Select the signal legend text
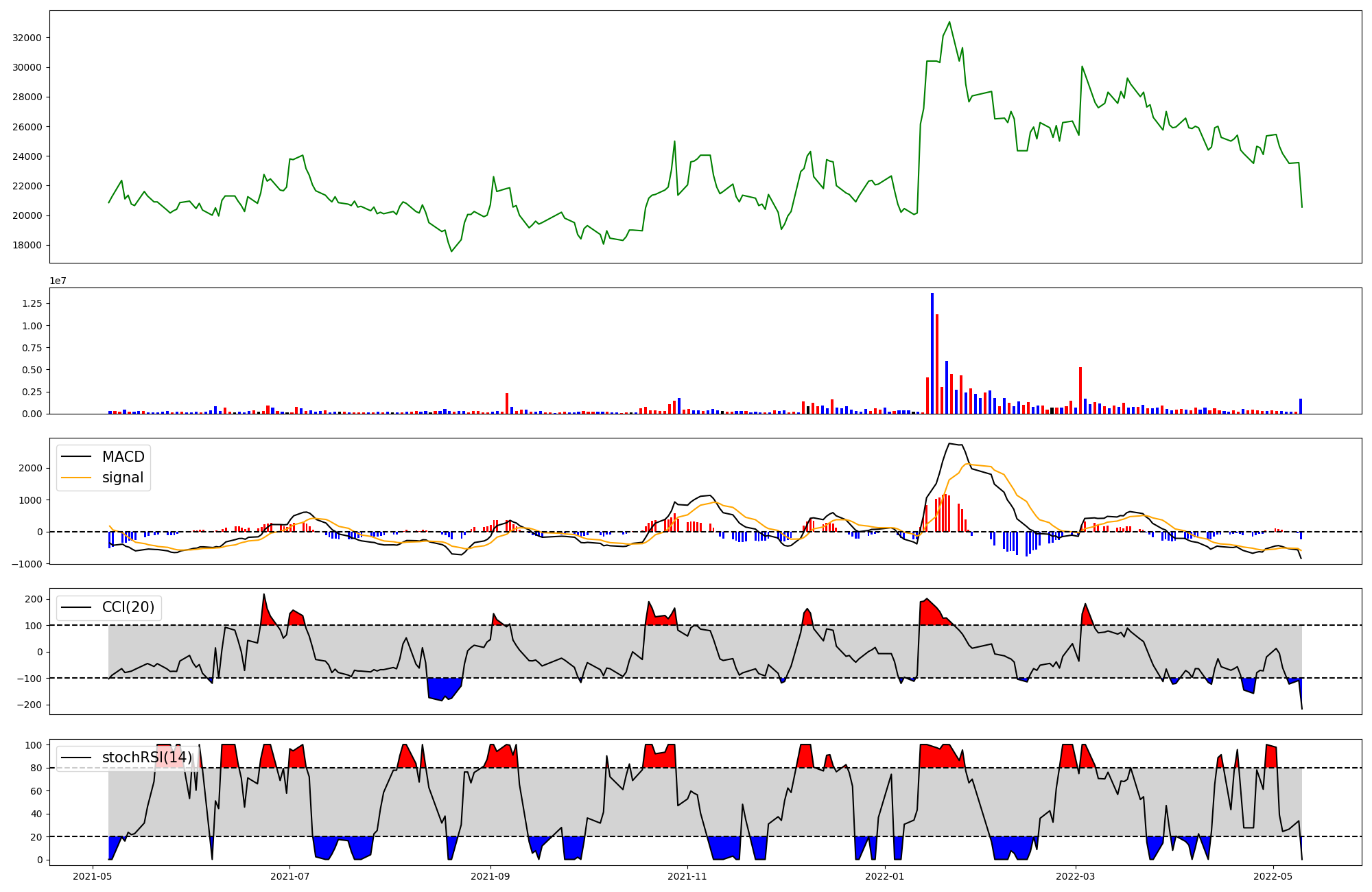This screenshot has height=892, width=1372. 123,478
